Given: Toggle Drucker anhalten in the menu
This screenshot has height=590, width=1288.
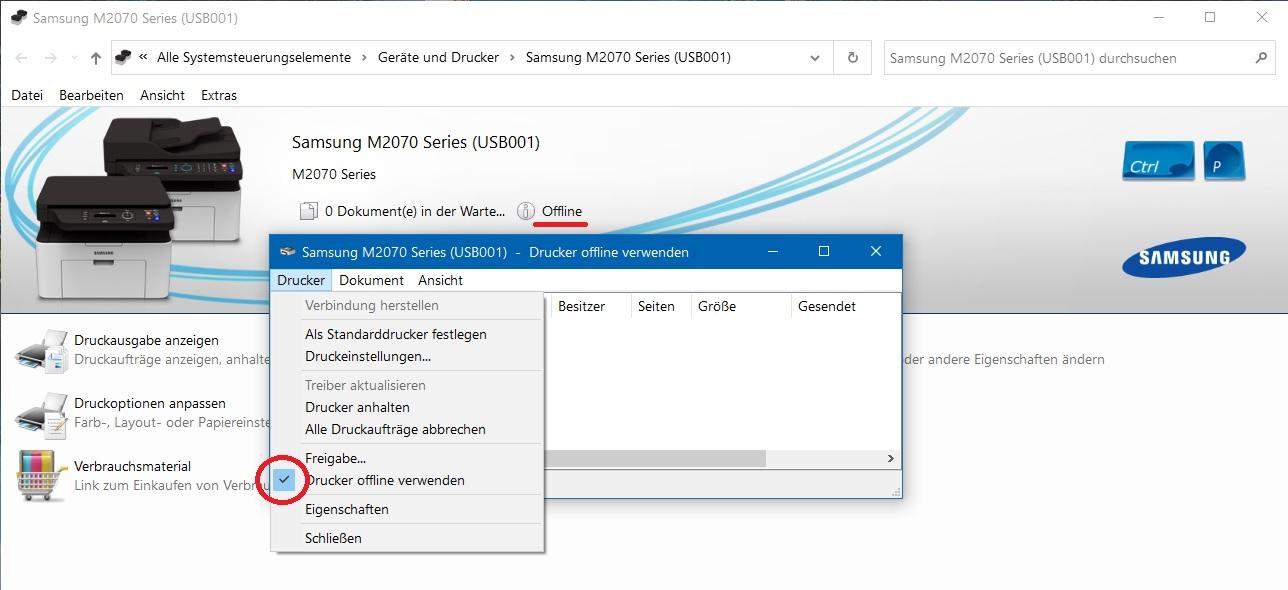Looking at the screenshot, I should coord(357,407).
